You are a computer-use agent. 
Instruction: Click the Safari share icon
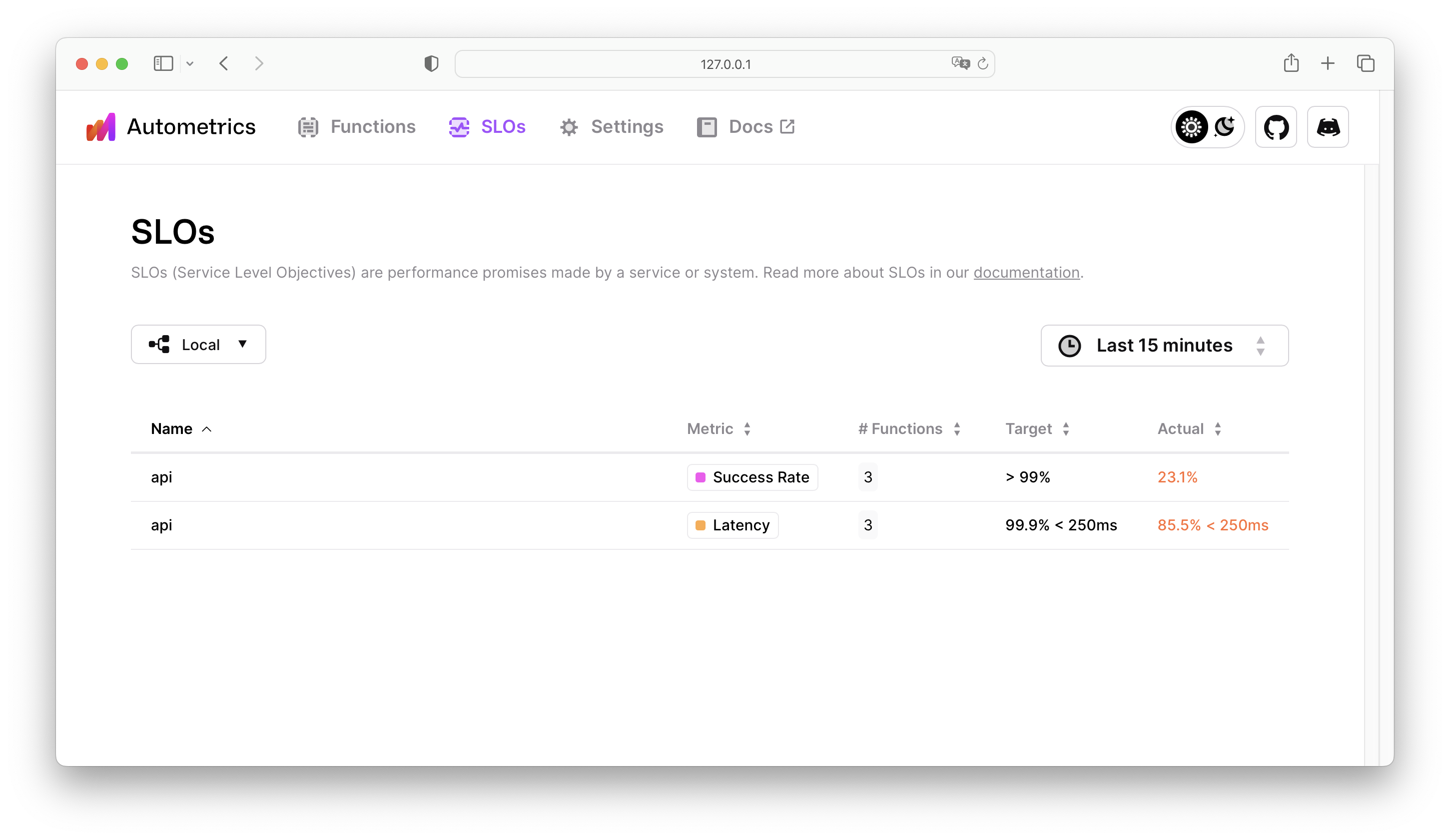1291,63
